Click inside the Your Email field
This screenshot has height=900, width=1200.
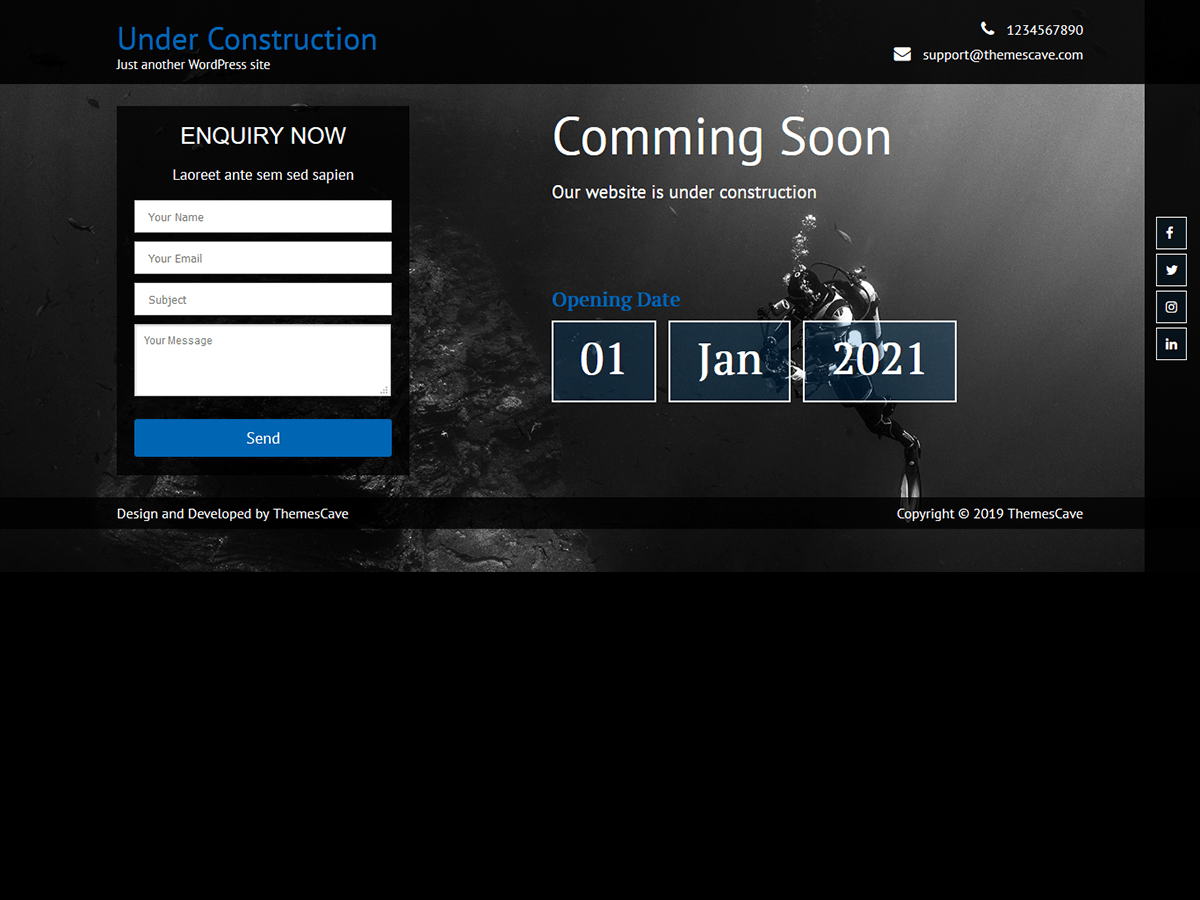pyautogui.click(x=262, y=257)
